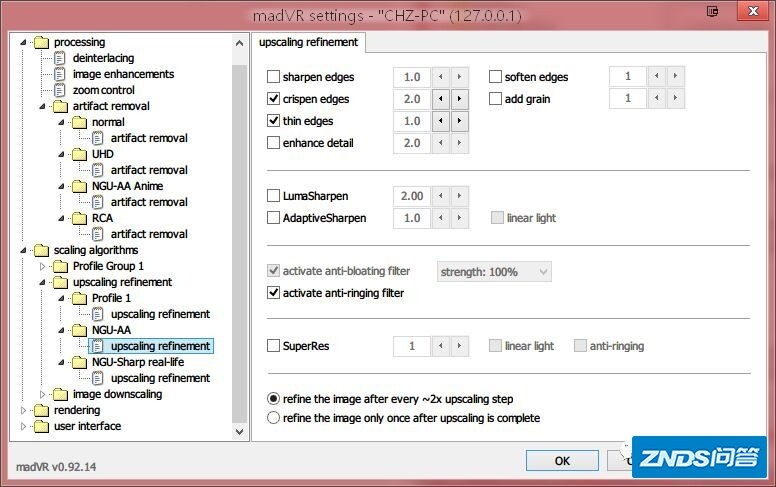Image resolution: width=776 pixels, height=487 pixels.
Task: Open artifact removal under RCA
Action: pos(149,234)
